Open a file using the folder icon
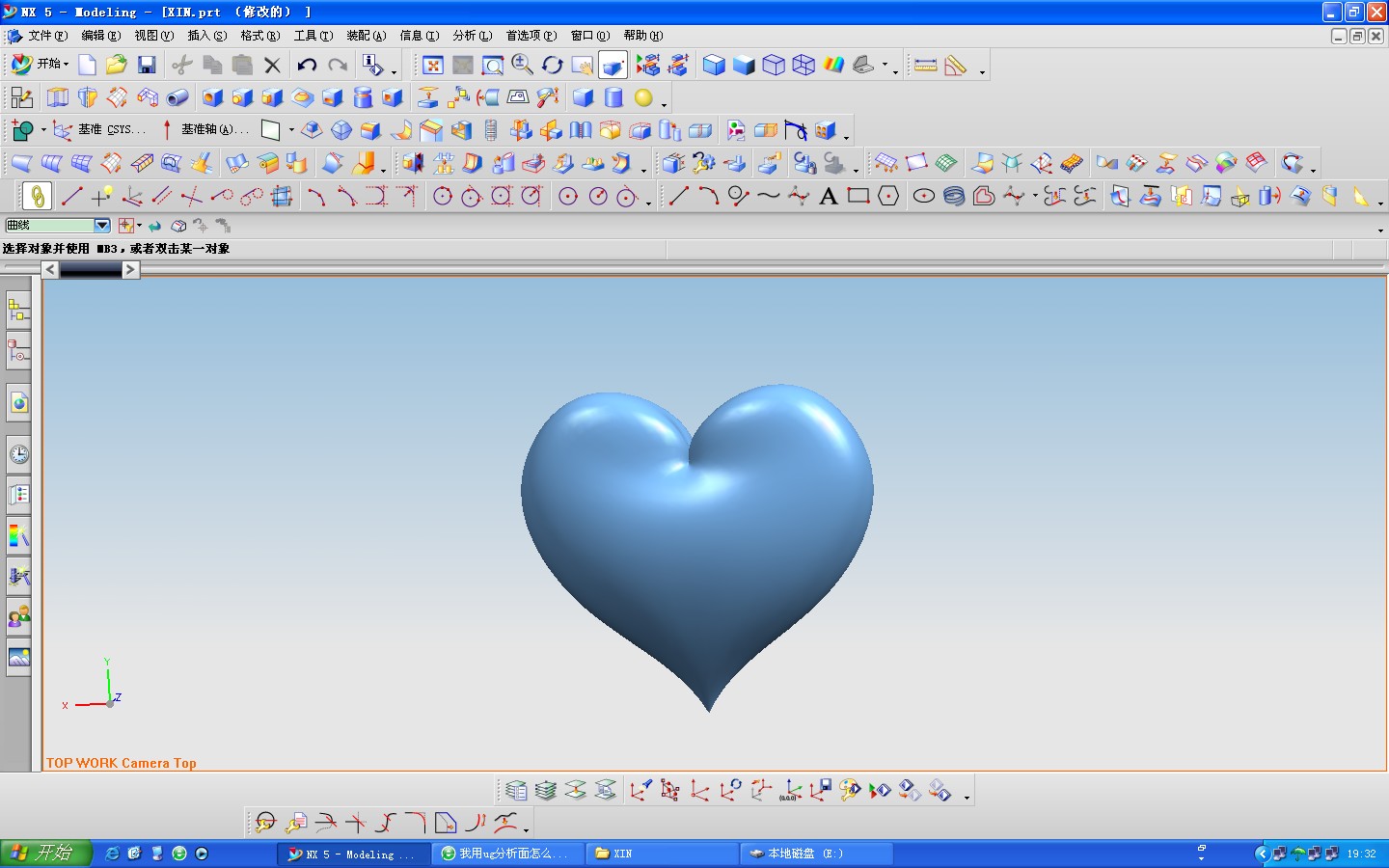 click(117, 65)
